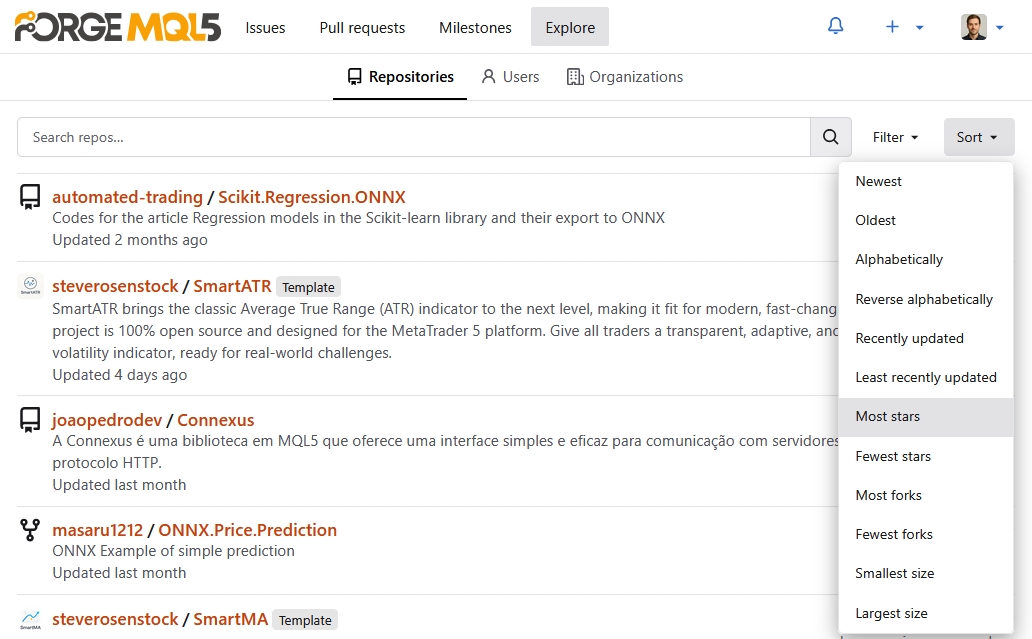
Task: Switch to the Organizations tab
Action: (625, 77)
